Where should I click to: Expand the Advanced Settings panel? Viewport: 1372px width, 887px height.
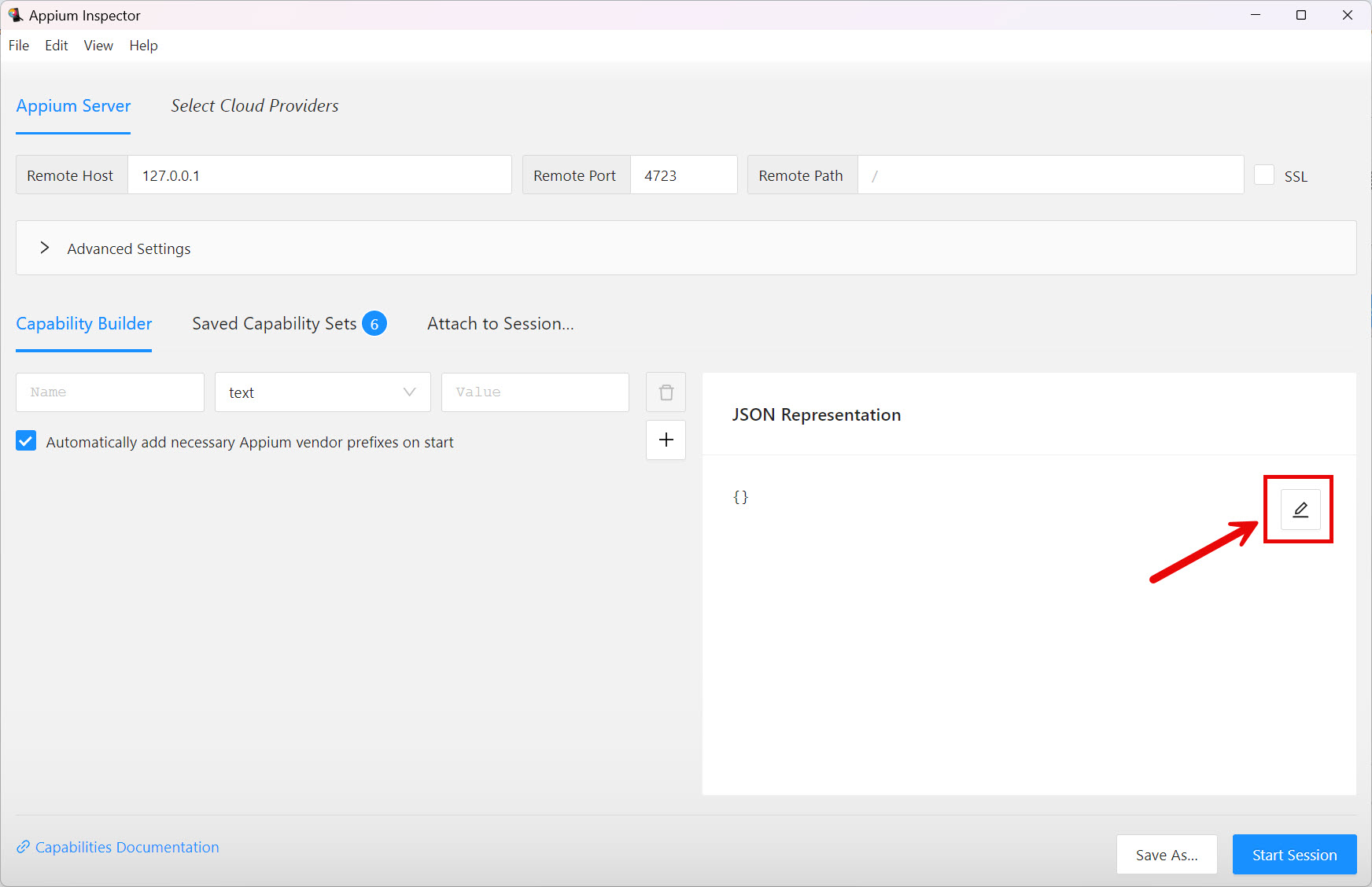pos(686,248)
